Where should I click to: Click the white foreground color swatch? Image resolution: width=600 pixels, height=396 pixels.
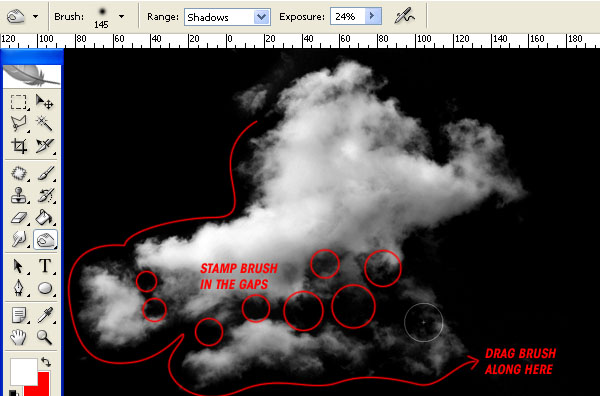click(x=23, y=372)
